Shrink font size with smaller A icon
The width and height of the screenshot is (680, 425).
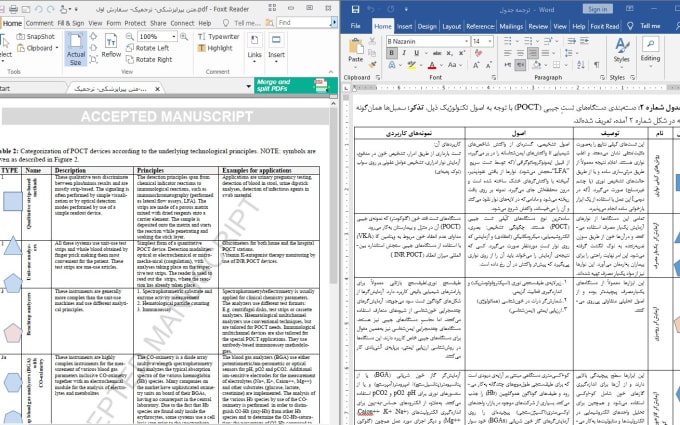489,65
